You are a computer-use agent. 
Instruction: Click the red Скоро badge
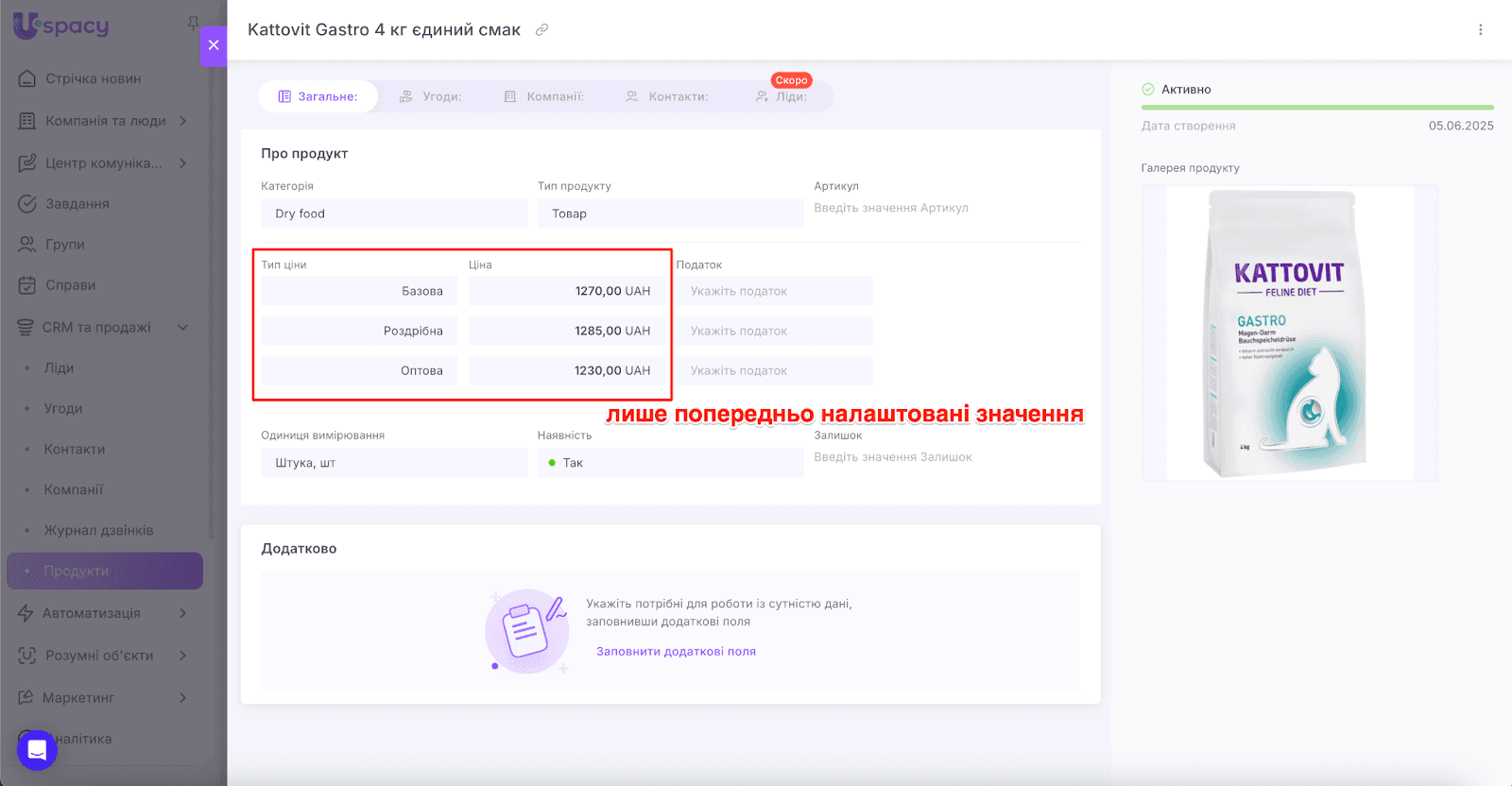(x=791, y=80)
